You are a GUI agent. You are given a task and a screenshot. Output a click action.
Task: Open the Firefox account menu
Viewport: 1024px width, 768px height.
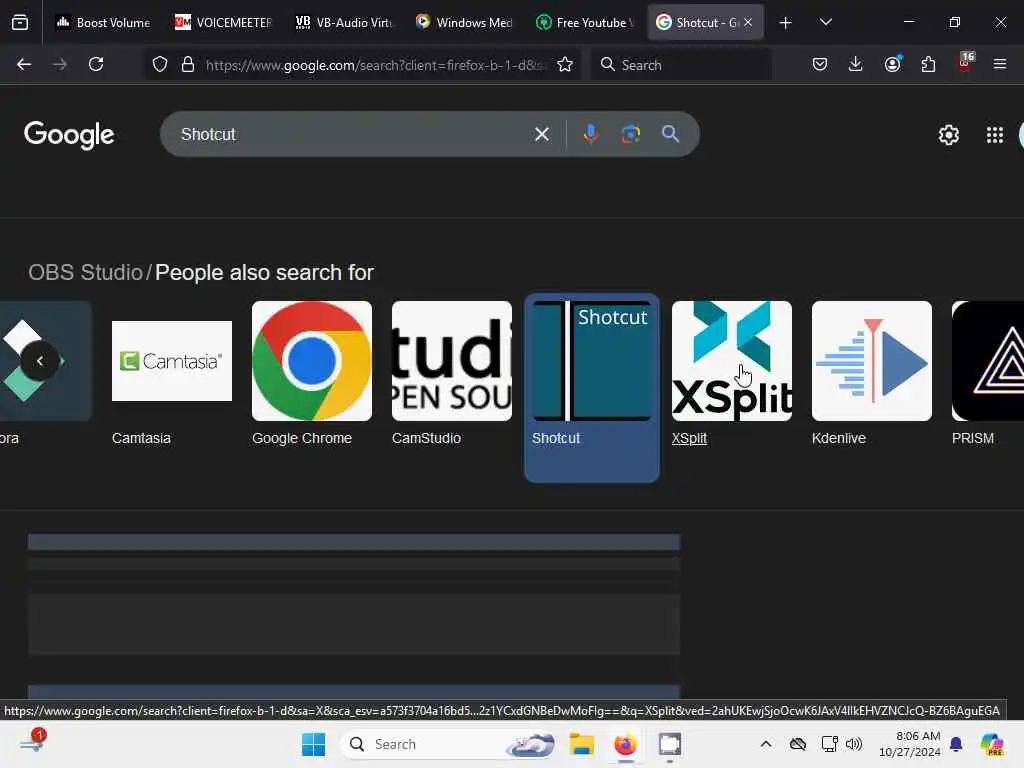893,64
